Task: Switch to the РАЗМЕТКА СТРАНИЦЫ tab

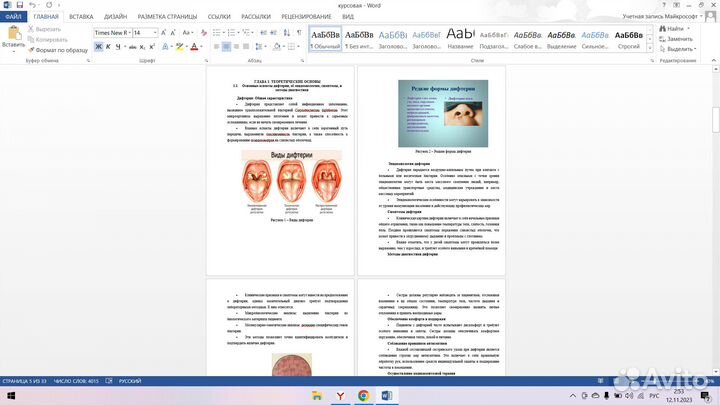Action: pos(167,17)
